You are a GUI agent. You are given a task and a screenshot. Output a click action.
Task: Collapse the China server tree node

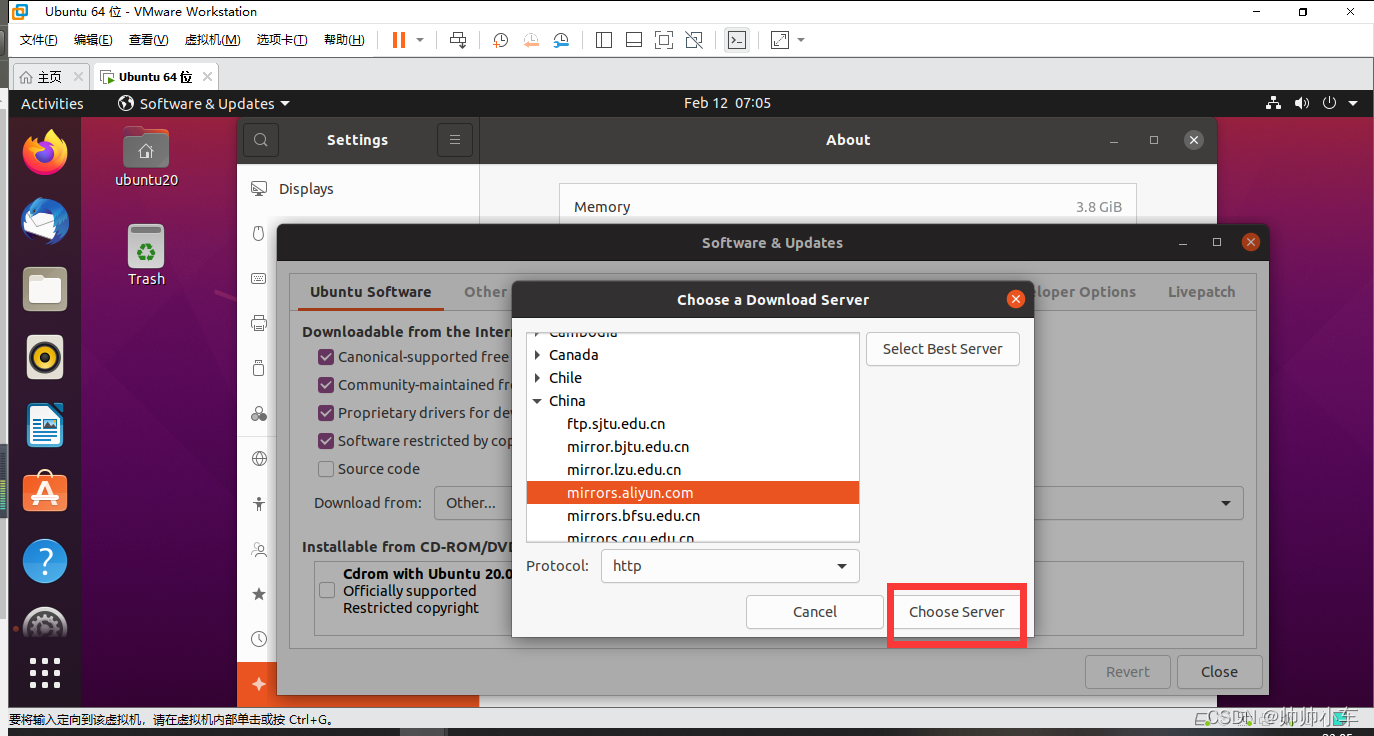[538, 401]
